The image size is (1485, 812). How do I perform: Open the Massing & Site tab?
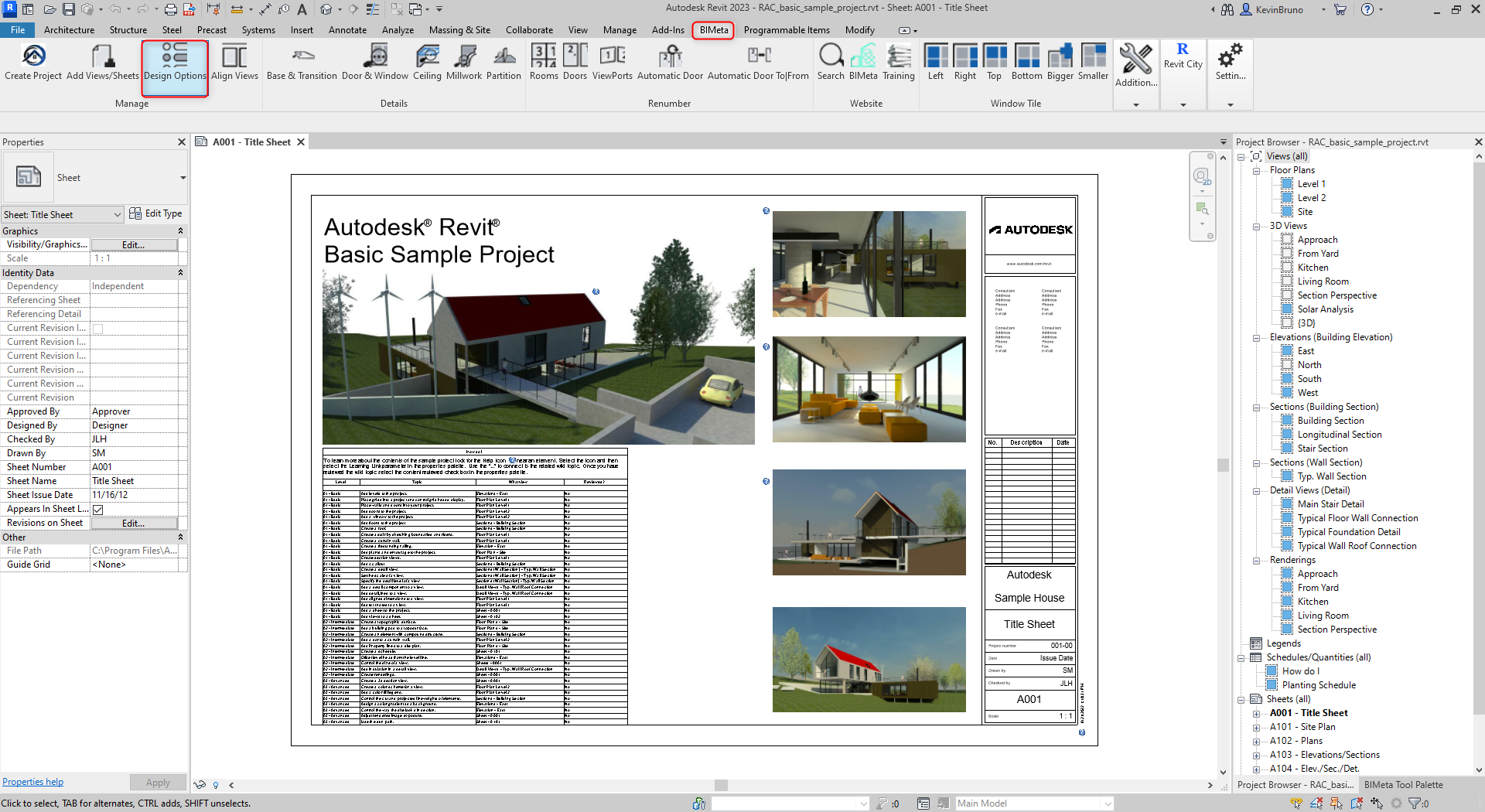pos(459,30)
